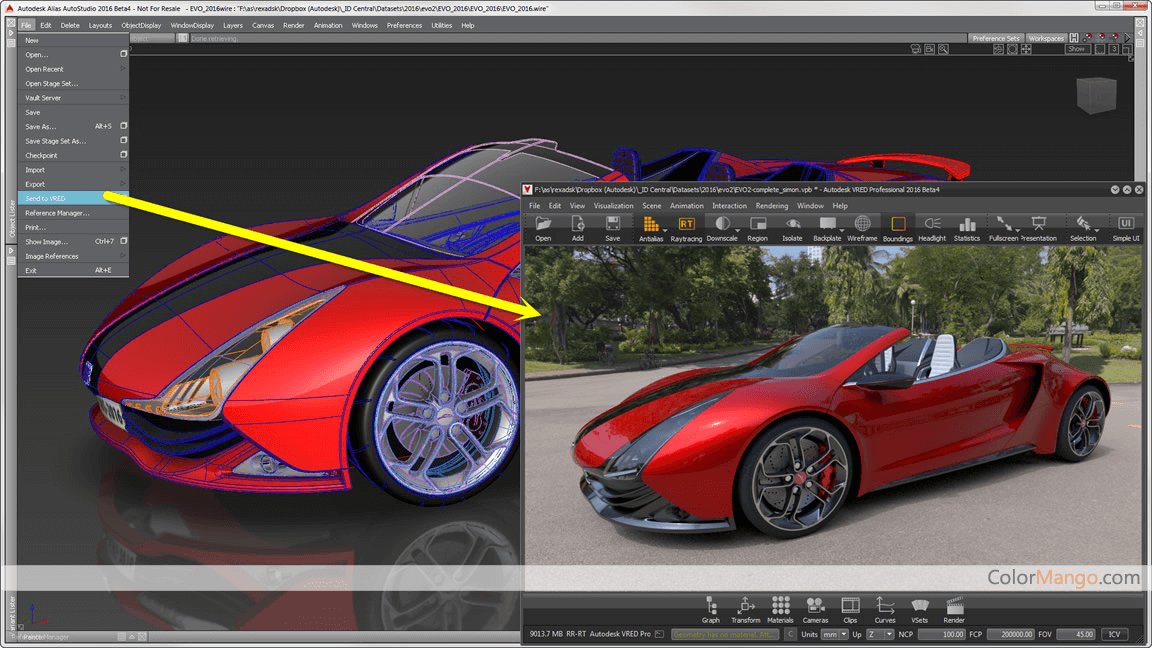Enable Raytracing in the VRED toolbar
Viewport: 1152px width, 648px height.
(x=687, y=224)
